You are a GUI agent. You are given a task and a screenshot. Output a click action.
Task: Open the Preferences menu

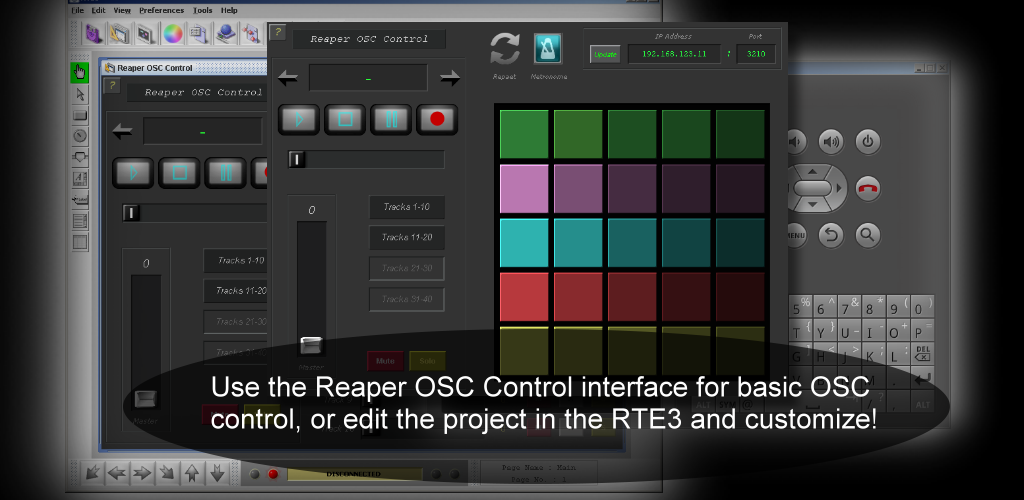[x=161, y=10]
